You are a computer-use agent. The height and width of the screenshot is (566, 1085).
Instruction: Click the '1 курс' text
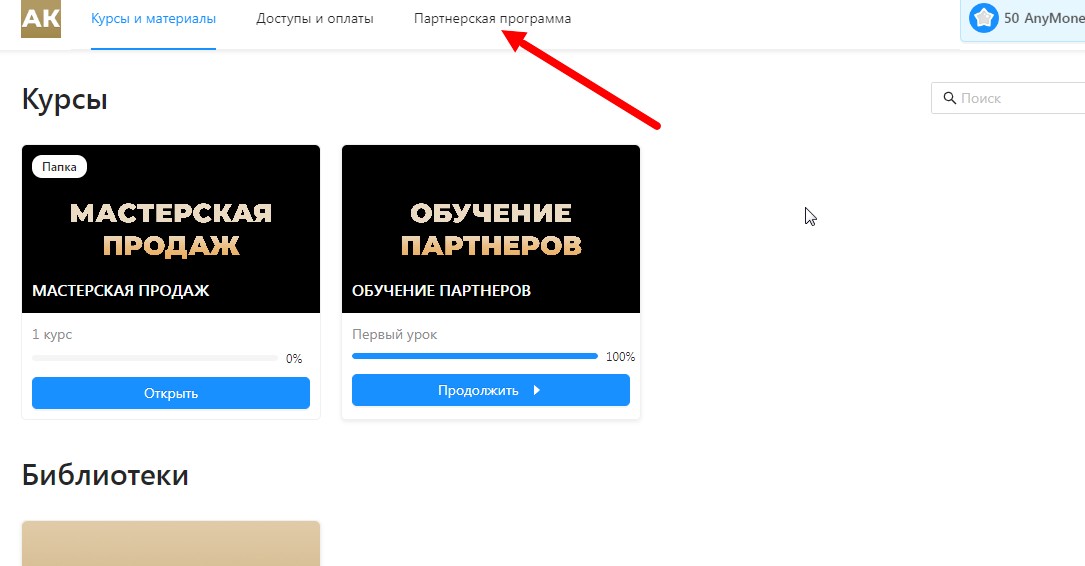pos(52,334)
